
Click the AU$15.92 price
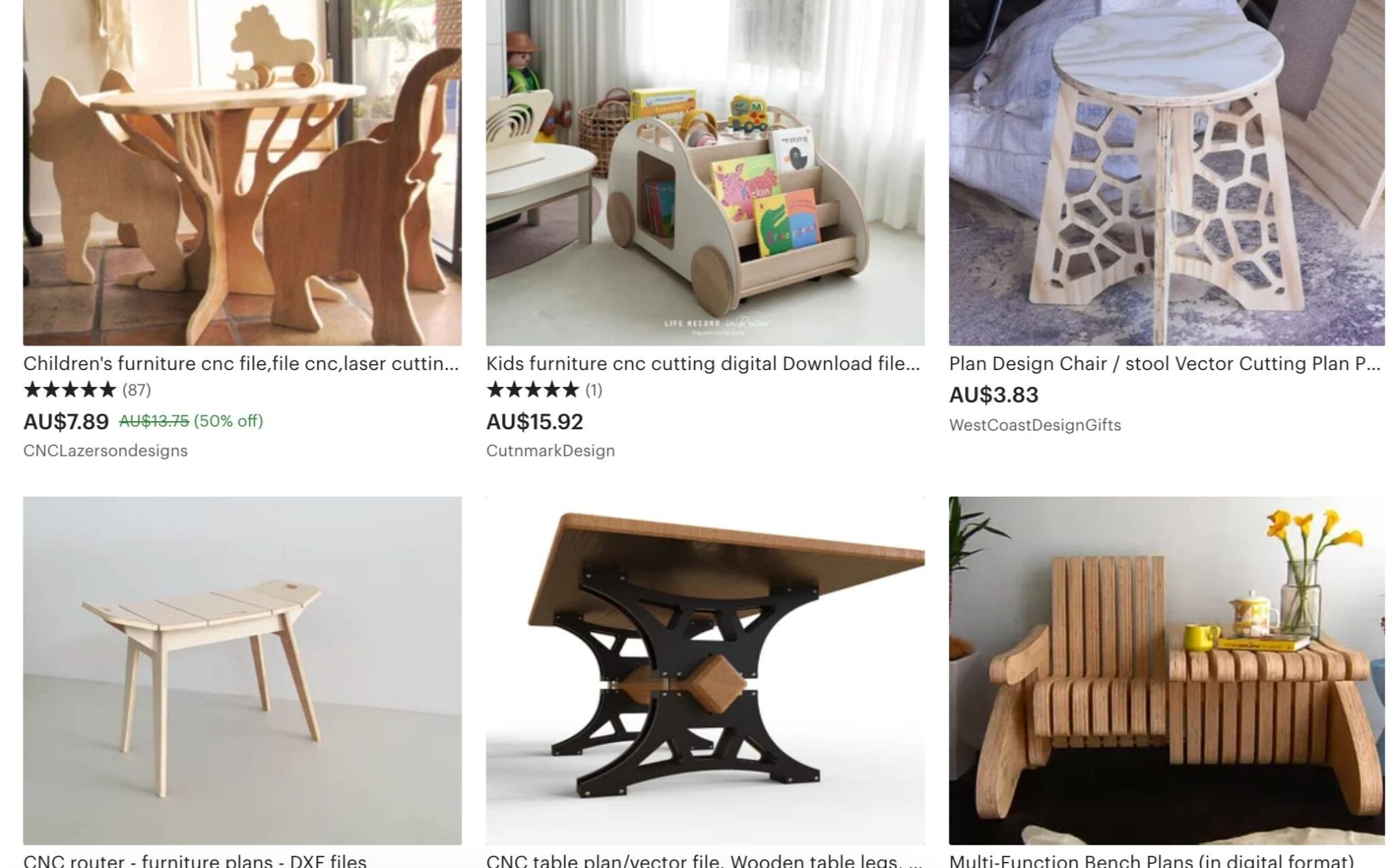(535, 422)
